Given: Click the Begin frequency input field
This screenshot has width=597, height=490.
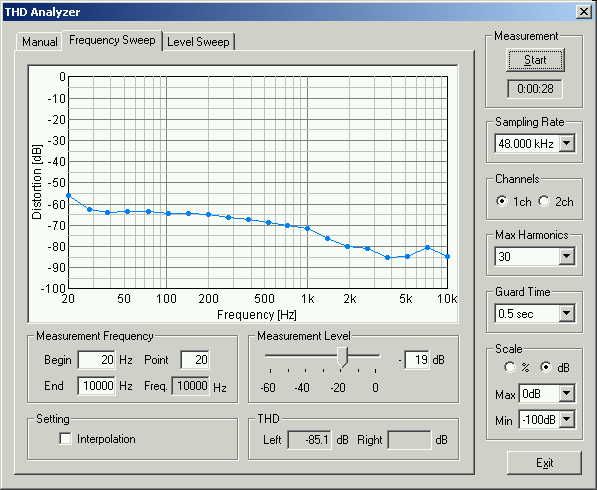Looking at the screenshot, I should point(96,359).
